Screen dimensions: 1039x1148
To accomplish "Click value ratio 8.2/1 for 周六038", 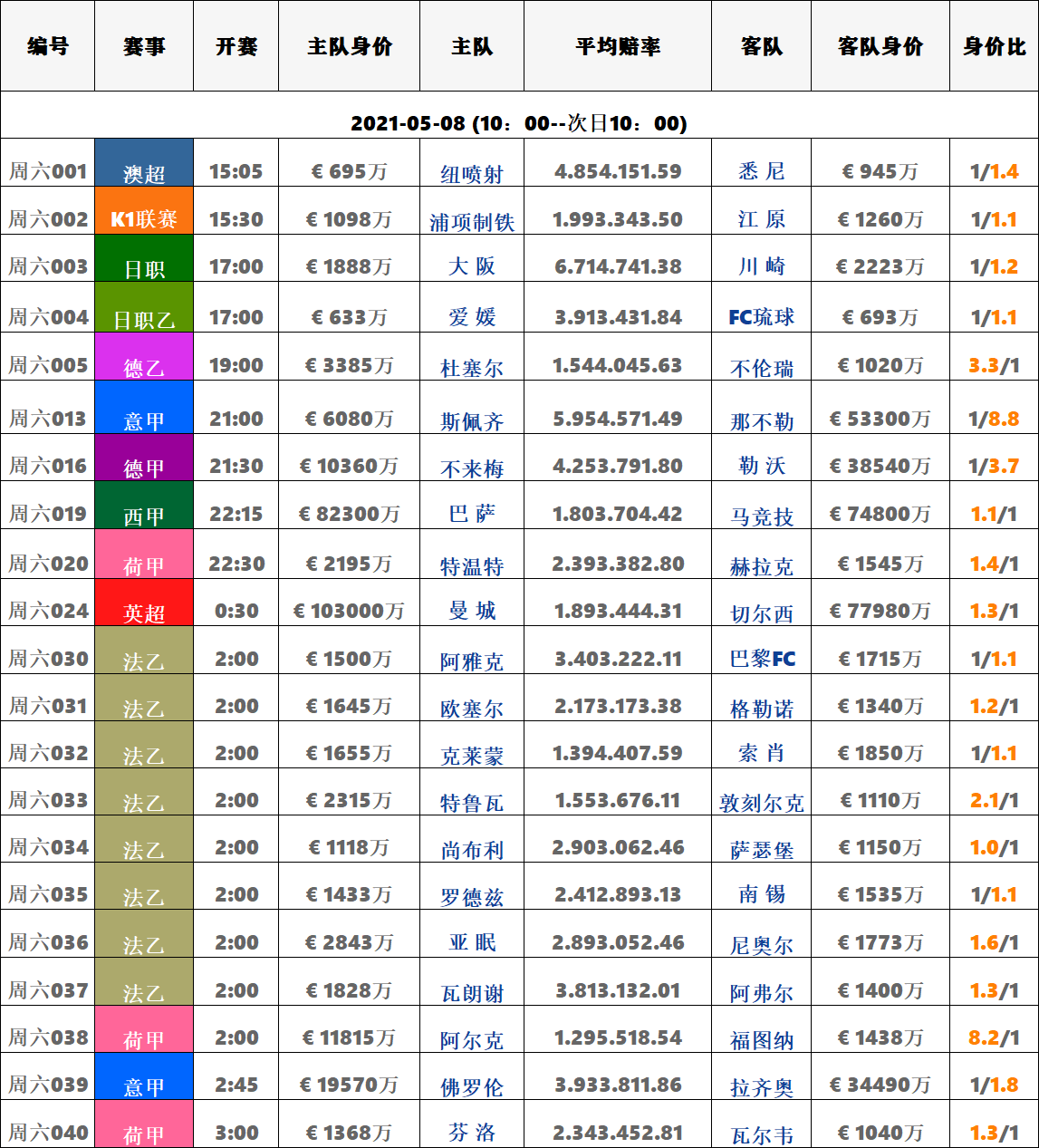I will (994, 1037).
